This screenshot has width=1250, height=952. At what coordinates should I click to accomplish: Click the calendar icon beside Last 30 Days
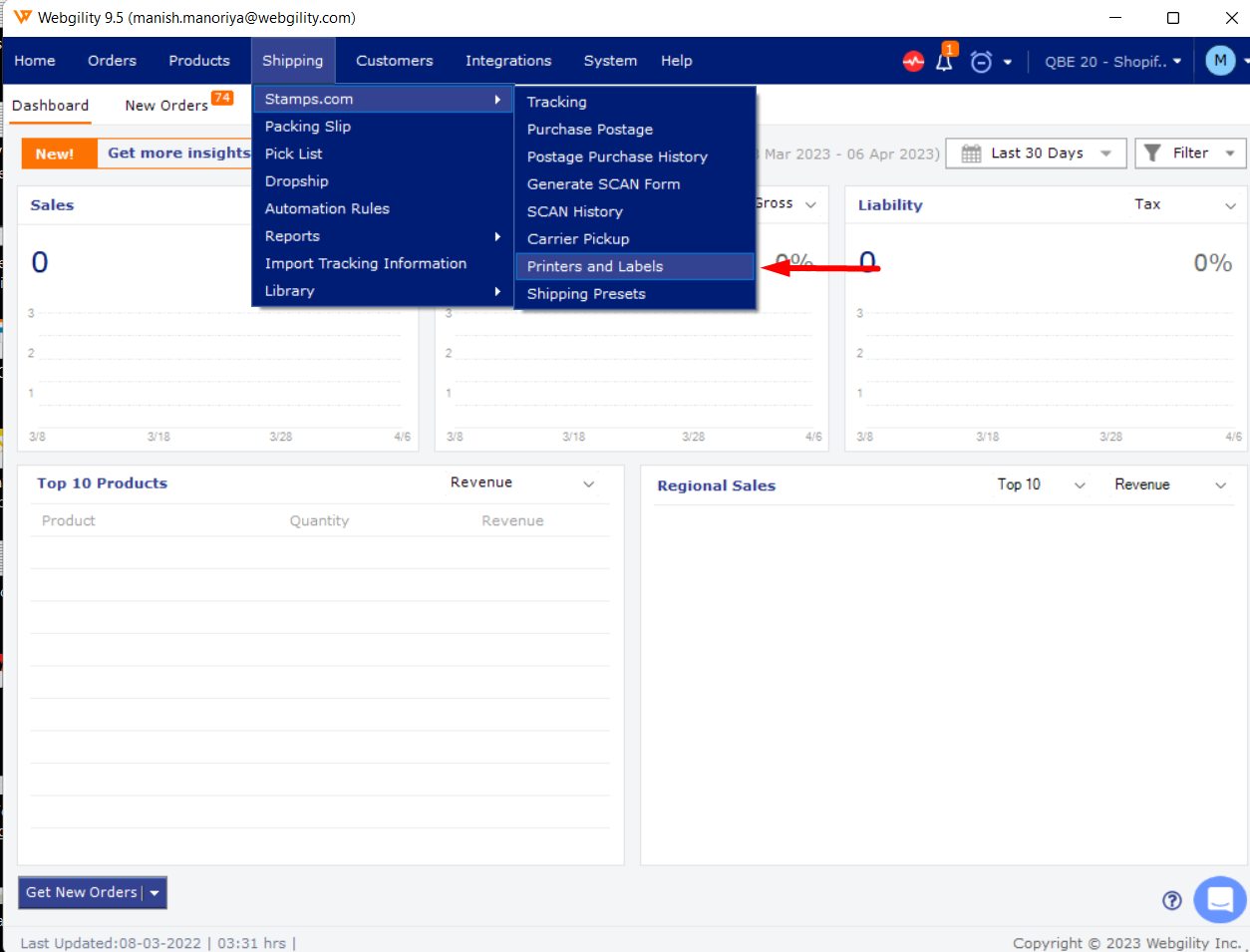click(x=971, y=154)
